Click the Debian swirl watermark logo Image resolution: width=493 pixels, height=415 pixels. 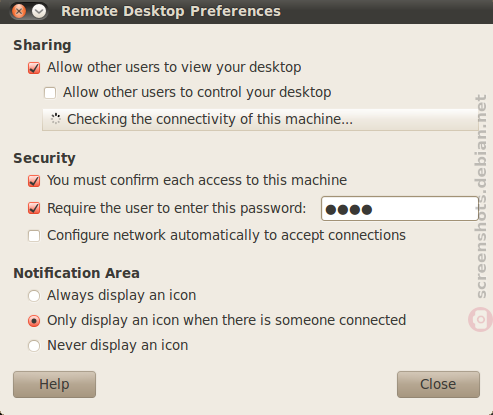(480, 319)
